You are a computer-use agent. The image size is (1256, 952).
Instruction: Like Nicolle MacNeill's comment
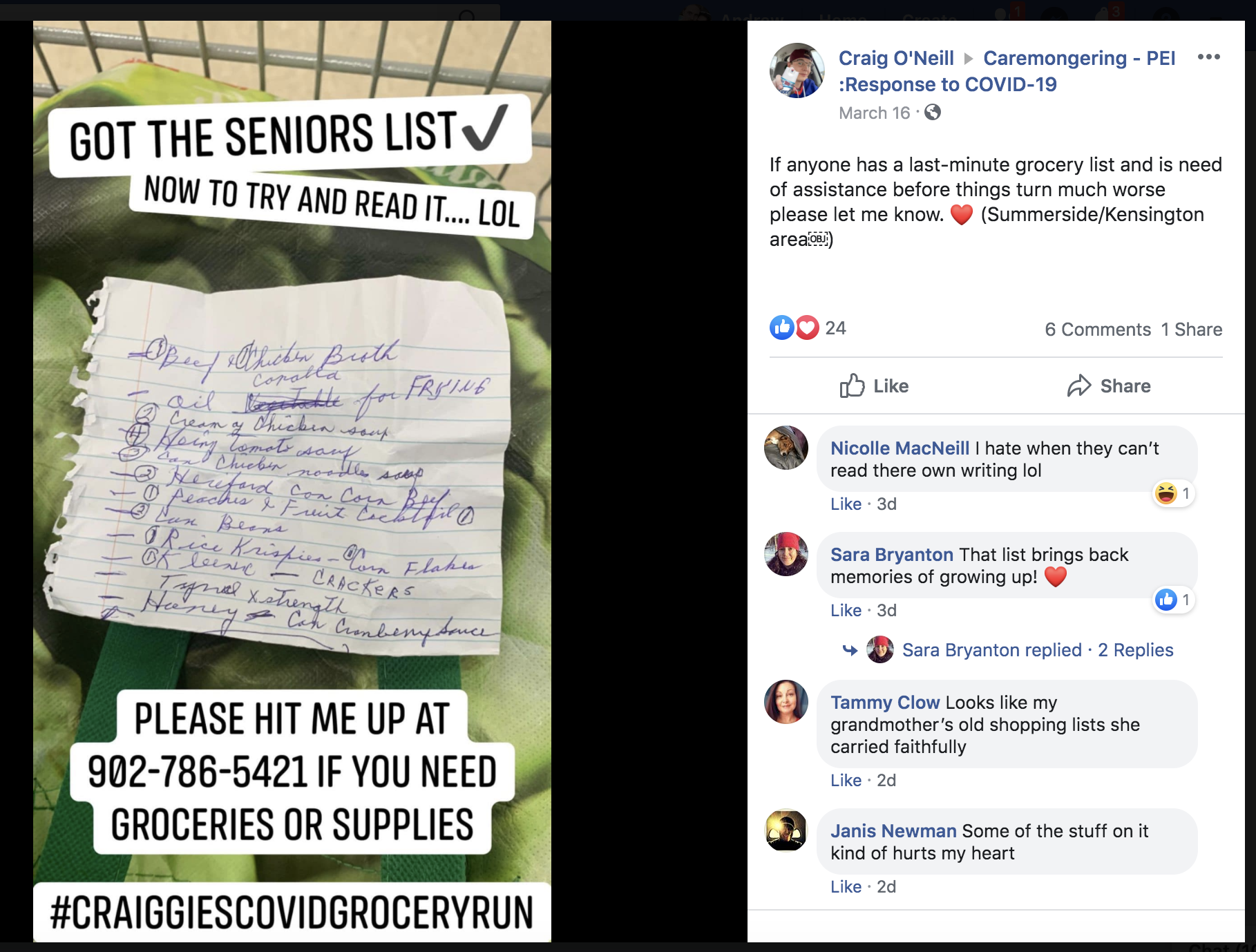click(x=846, y=504)
